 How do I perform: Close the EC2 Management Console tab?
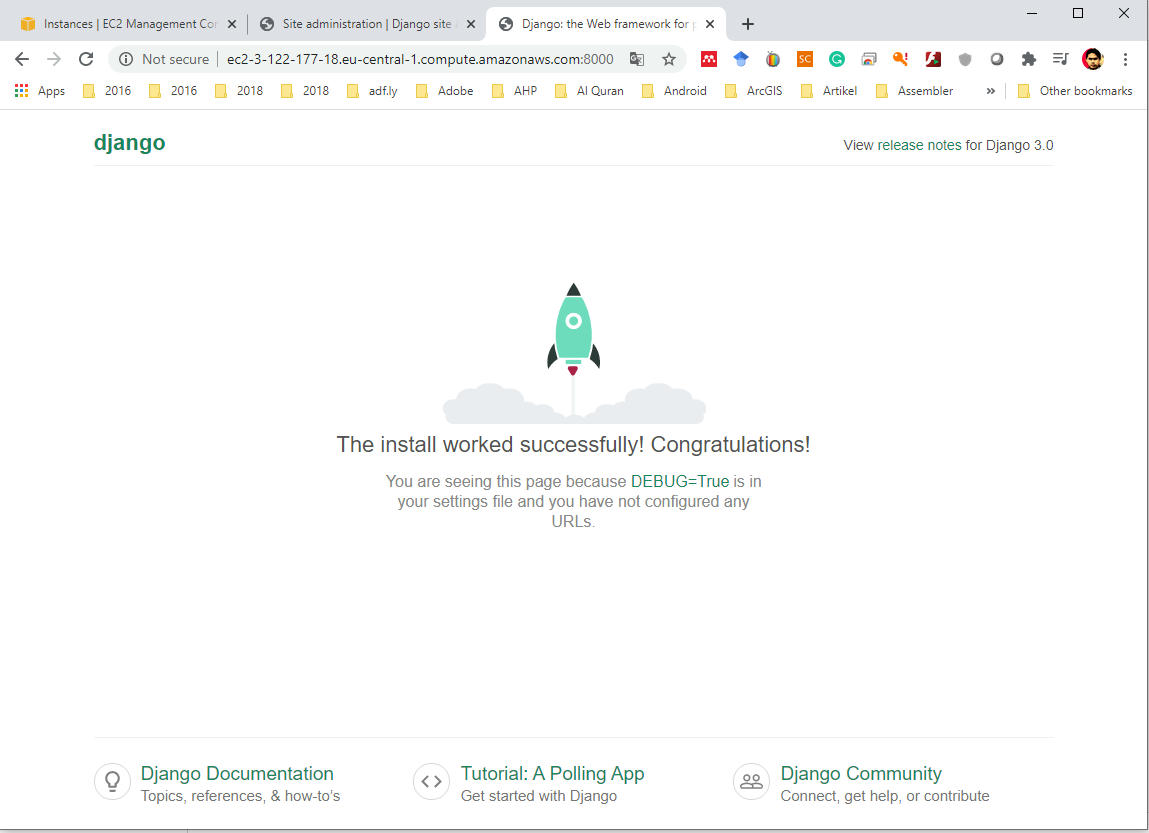232,24
